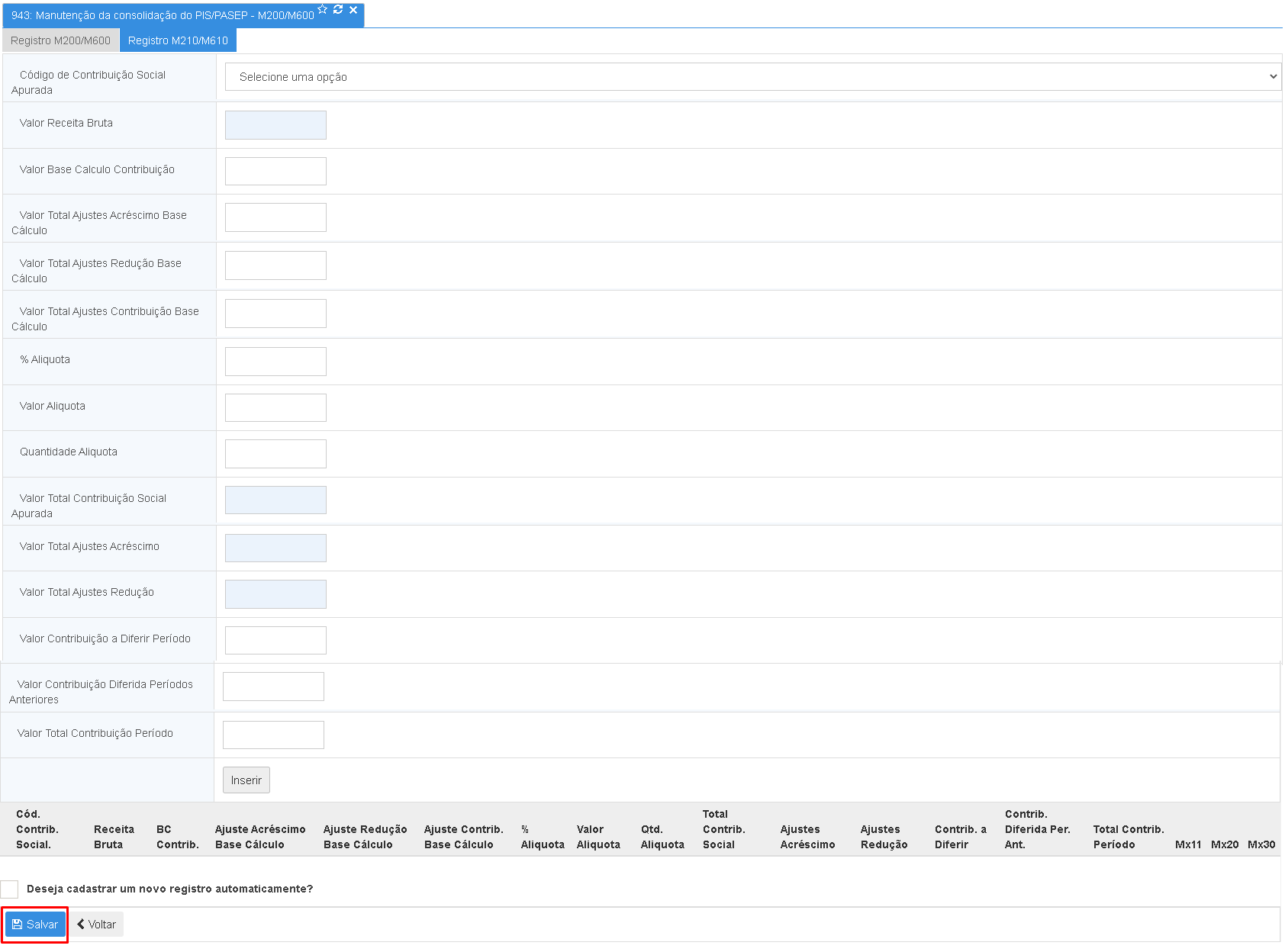Open the 943 Manutenção da consolidação tab
Image resolution: width=1285 pixels, height=952 pixels.
click(x=163, y=15)
